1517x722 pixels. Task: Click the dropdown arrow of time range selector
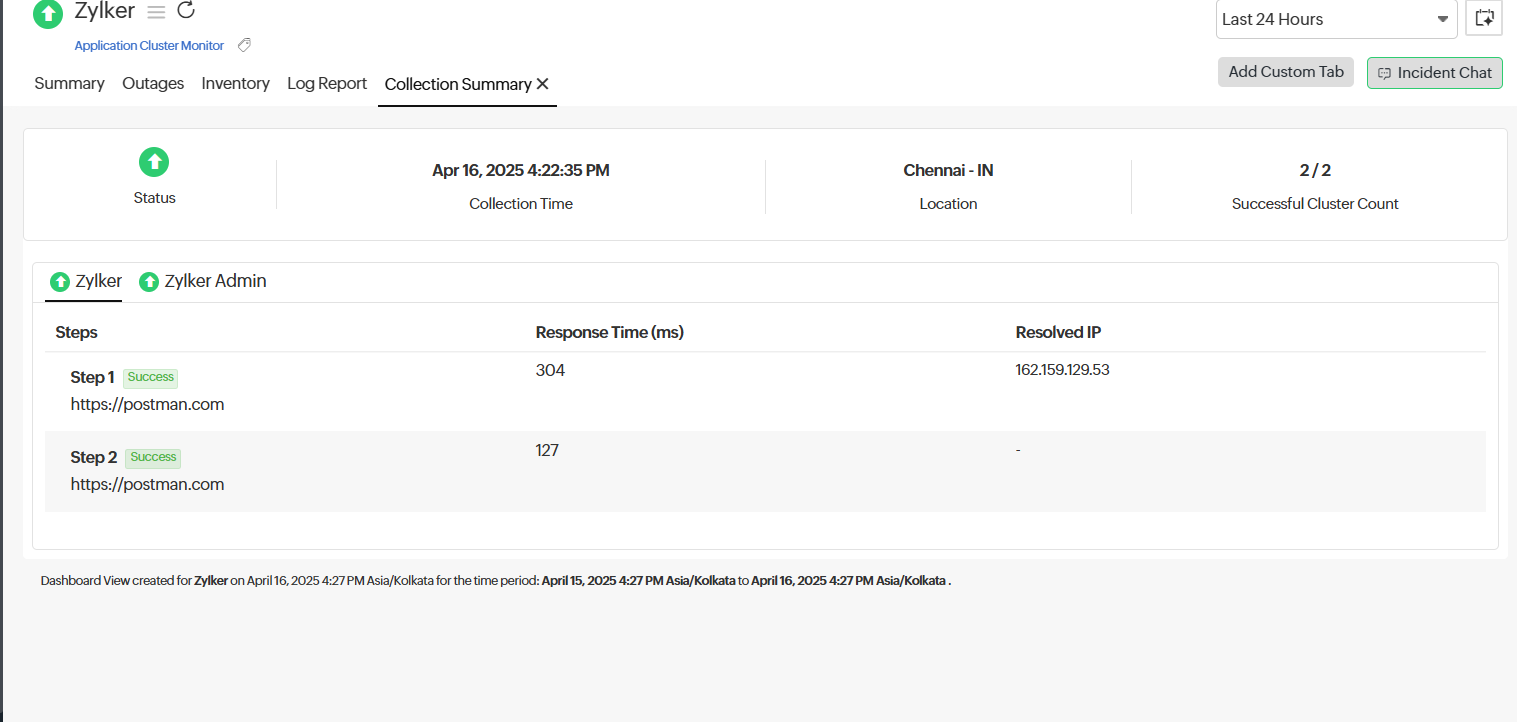tap(1443, 19)
